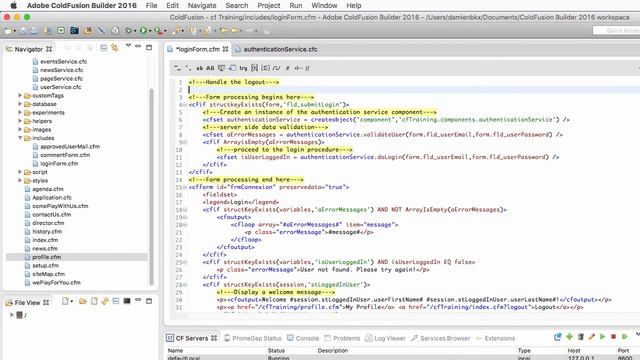Select commentForm.cfm in Navigator
This screenshot has height=360, width=640.
tap(64, 155)
